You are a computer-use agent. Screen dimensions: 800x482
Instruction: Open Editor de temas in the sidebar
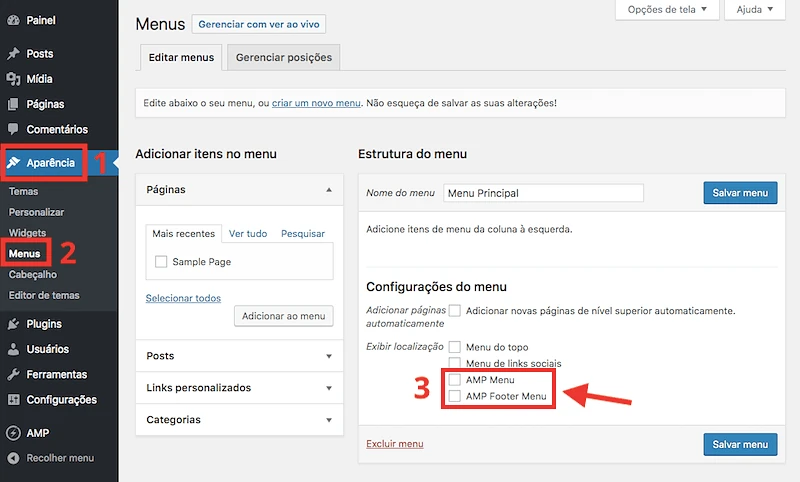[x=44, y=295]
